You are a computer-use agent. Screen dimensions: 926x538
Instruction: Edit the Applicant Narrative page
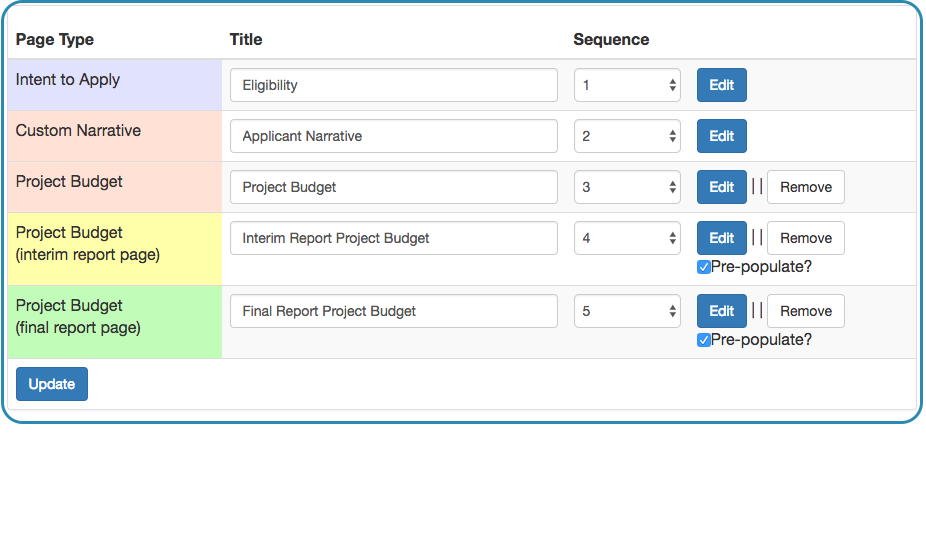[721, 136]
